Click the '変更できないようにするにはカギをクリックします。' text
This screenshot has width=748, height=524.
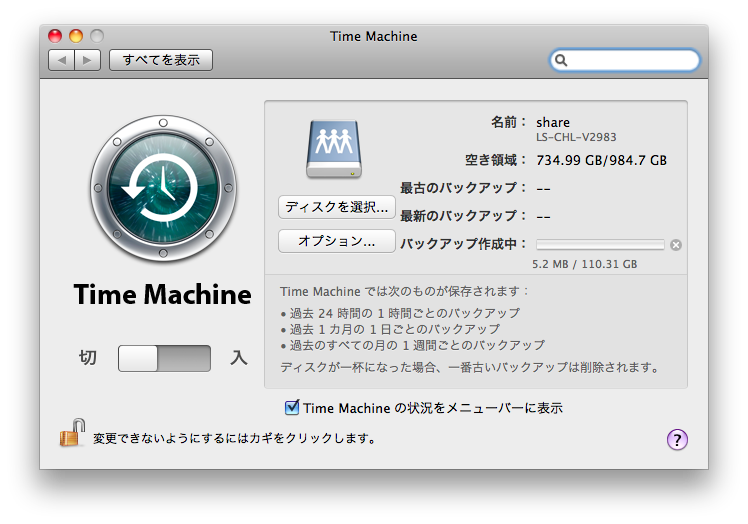tap(234, 438)
